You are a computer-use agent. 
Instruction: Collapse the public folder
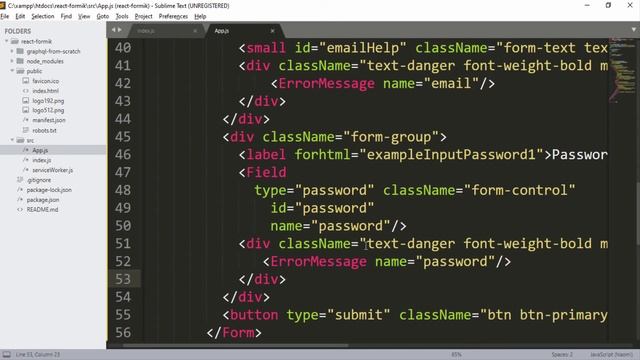click(12, 71)
